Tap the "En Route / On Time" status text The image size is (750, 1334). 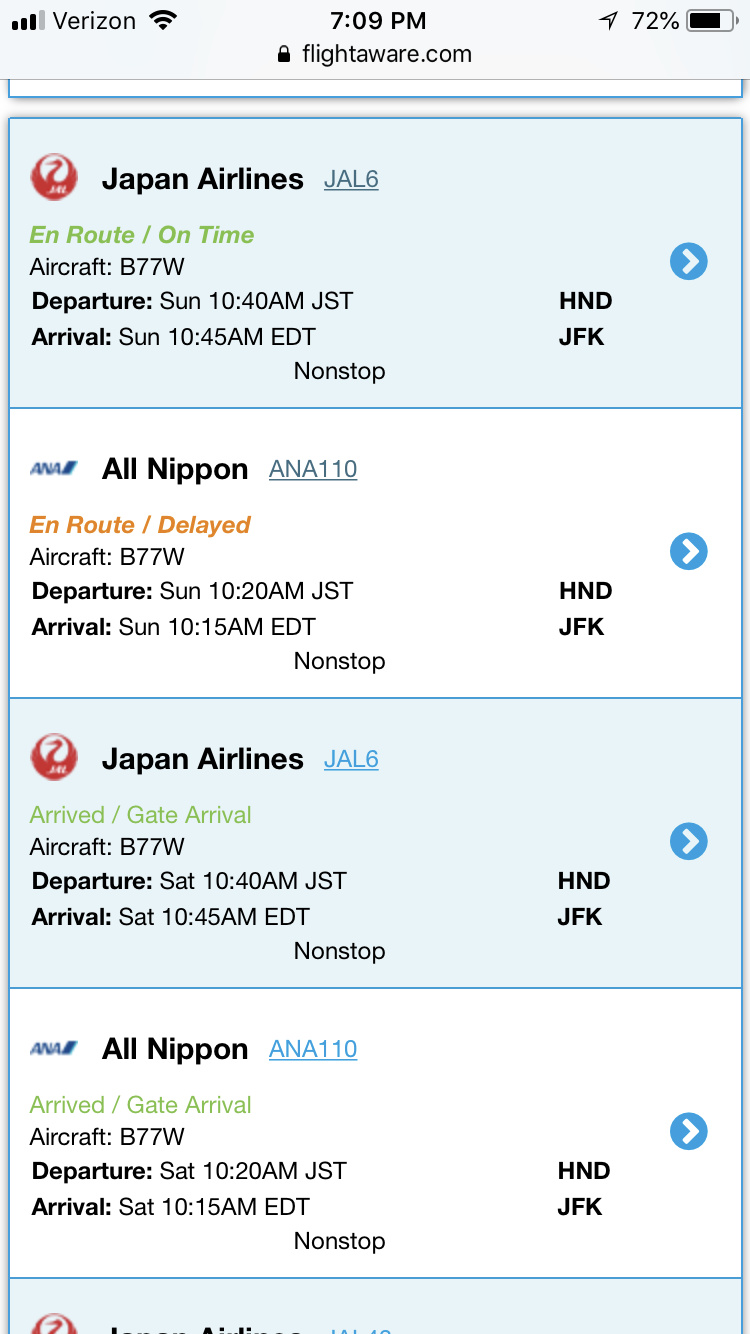click(142, 235)
